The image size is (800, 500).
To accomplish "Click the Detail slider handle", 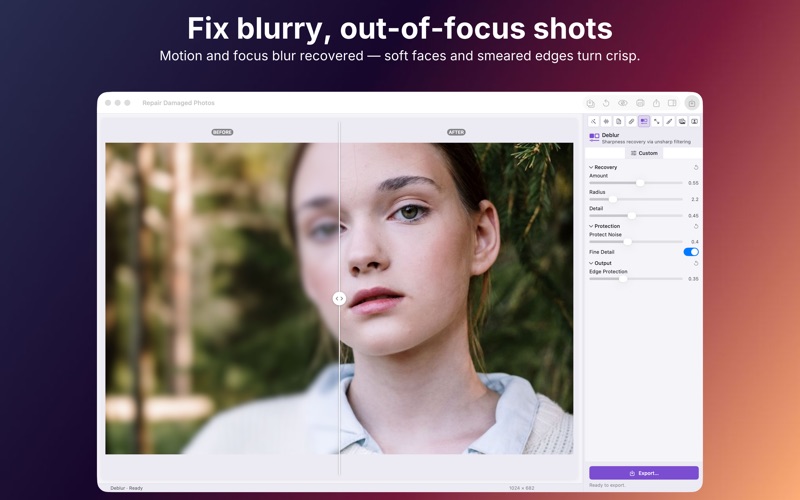I will click(x=632, y=215).
